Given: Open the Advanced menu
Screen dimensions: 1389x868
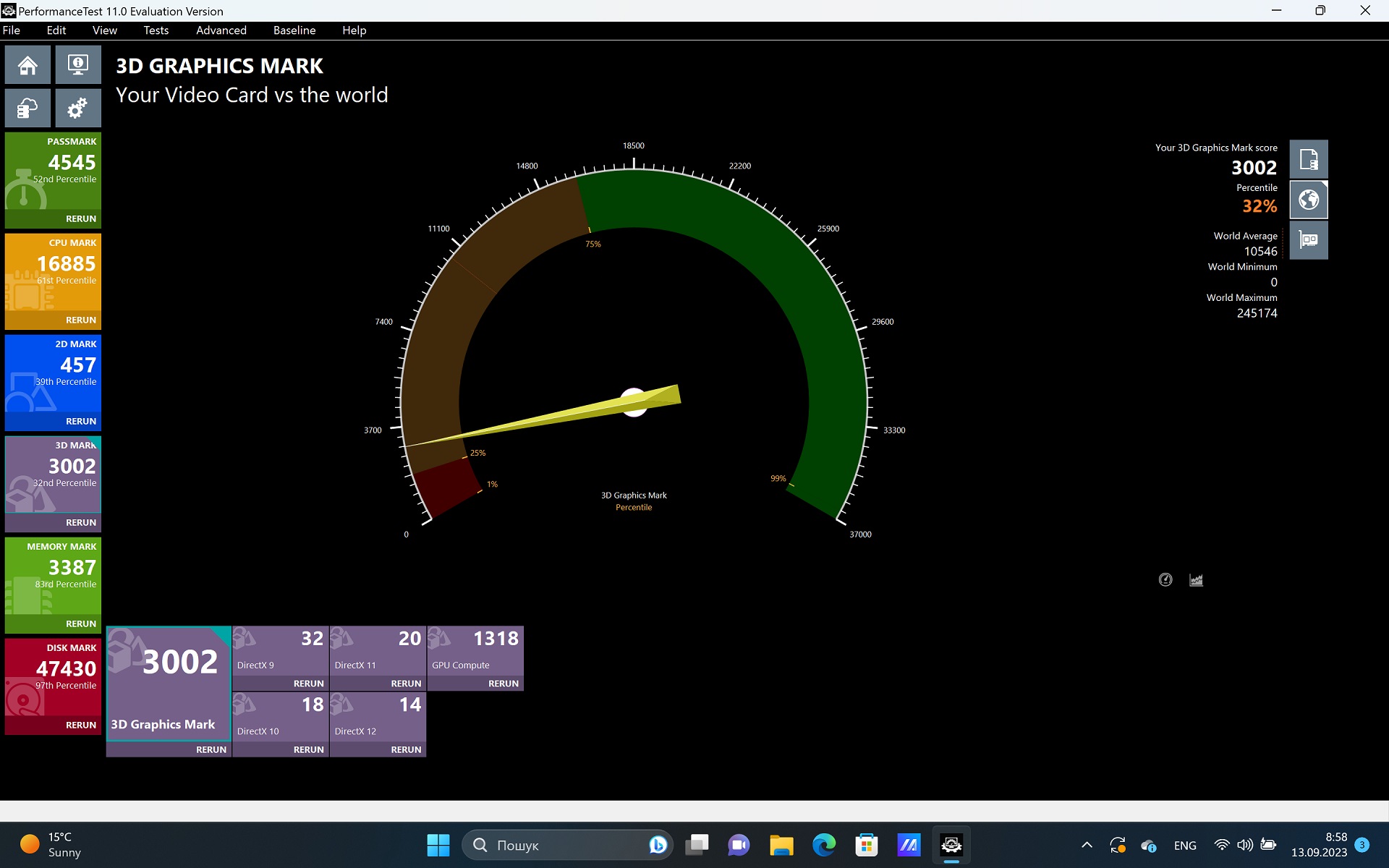Looking at the screenshot, I should click(221, 30).
